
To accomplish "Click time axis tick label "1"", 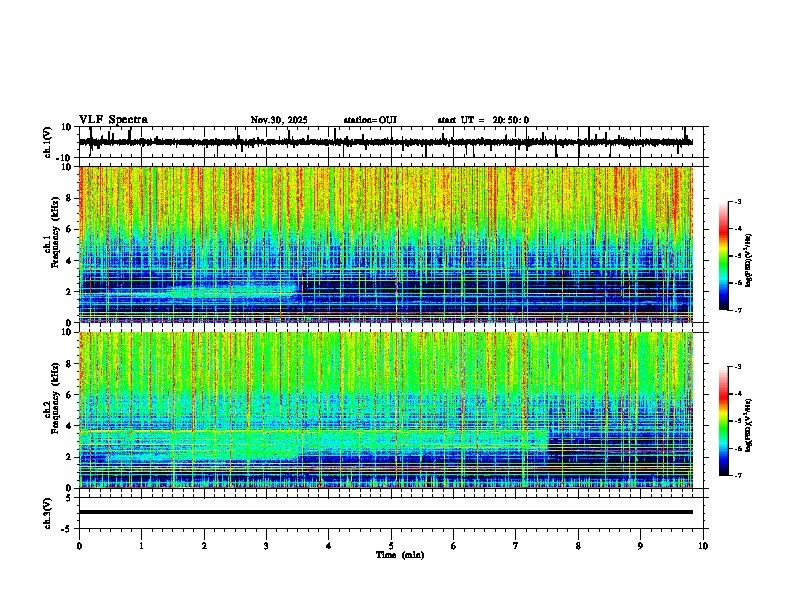I will pyautogui.click(x=141, y=546).
